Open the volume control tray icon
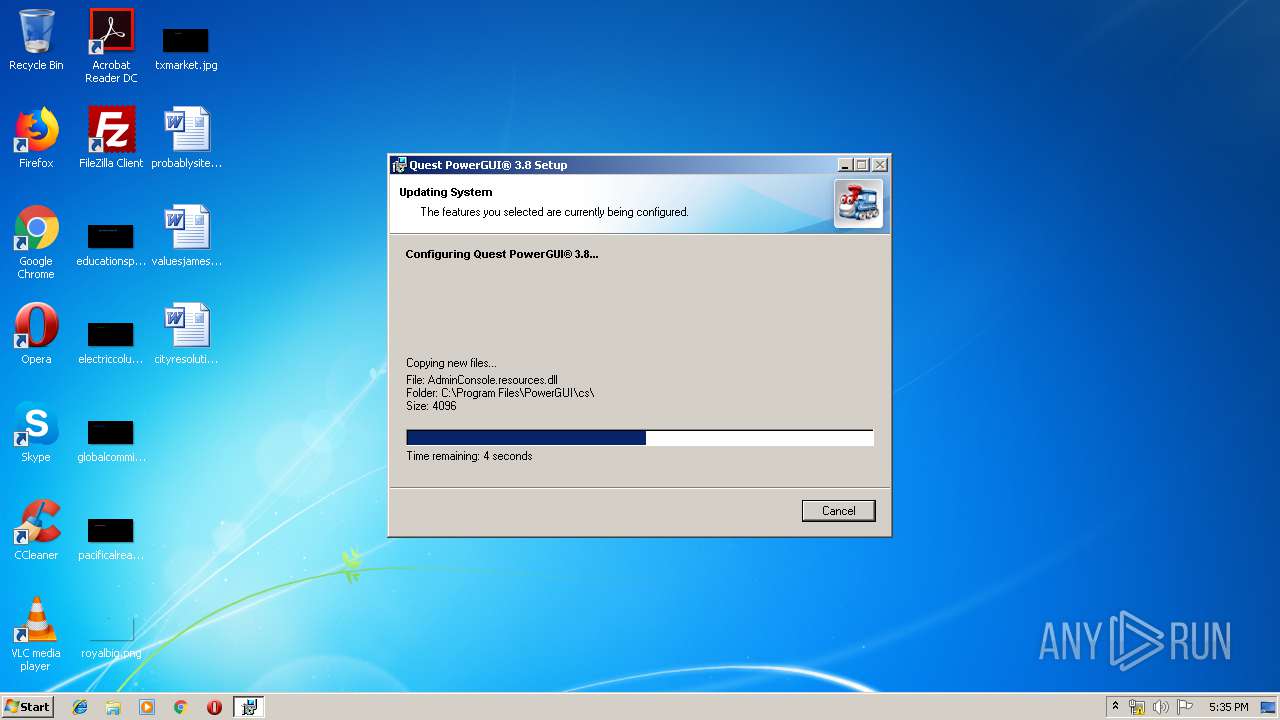This screenshot has height=720, width=1280. click(1160, 707)
